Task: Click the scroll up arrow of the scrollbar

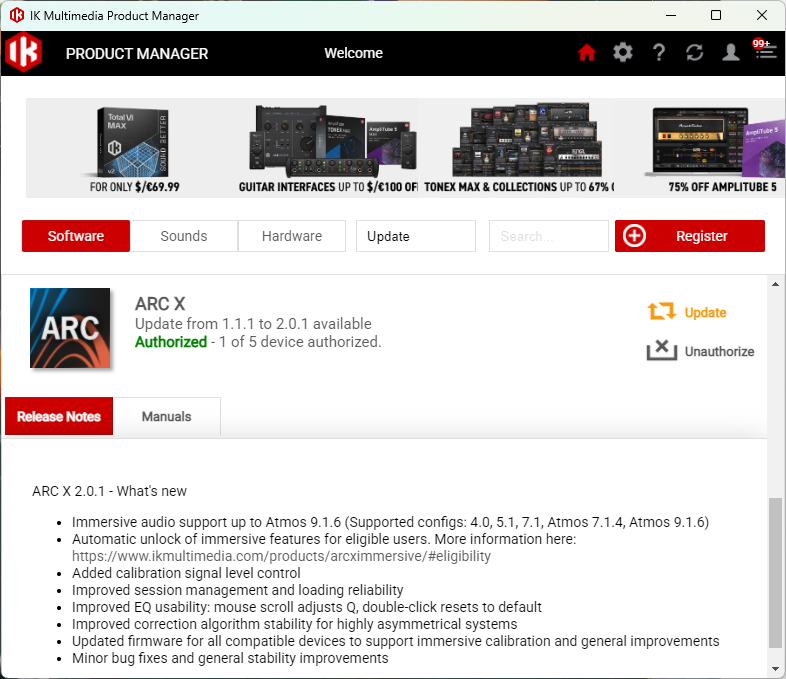Action: (x=775, y=284)
